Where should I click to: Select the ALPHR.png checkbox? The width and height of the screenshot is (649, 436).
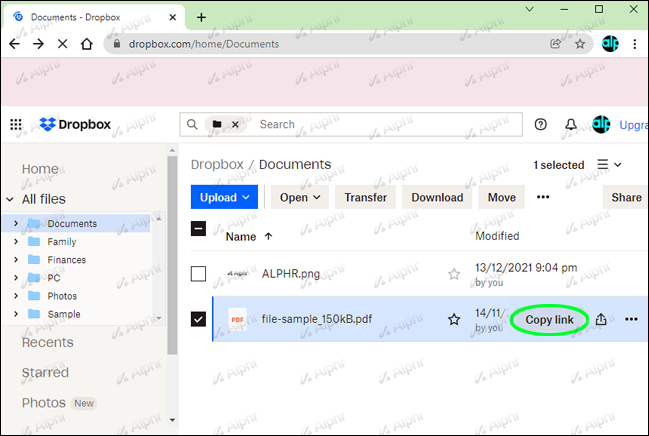click(x=198, y=274)
